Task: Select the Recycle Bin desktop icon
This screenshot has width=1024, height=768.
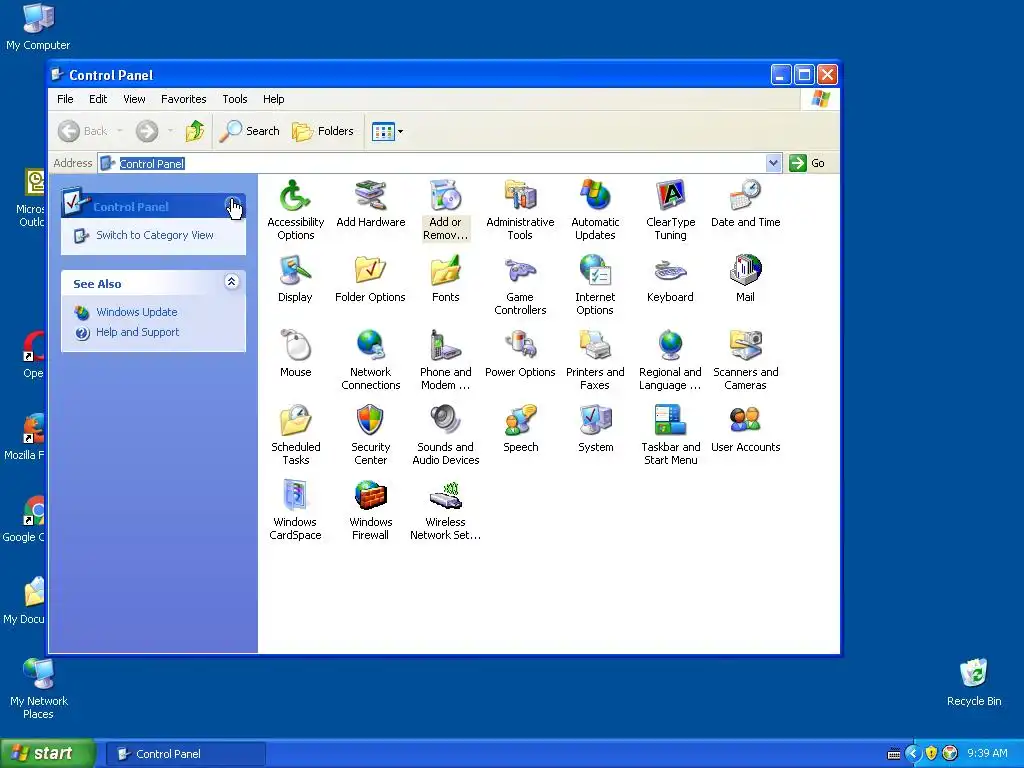Action: point(974,682)
